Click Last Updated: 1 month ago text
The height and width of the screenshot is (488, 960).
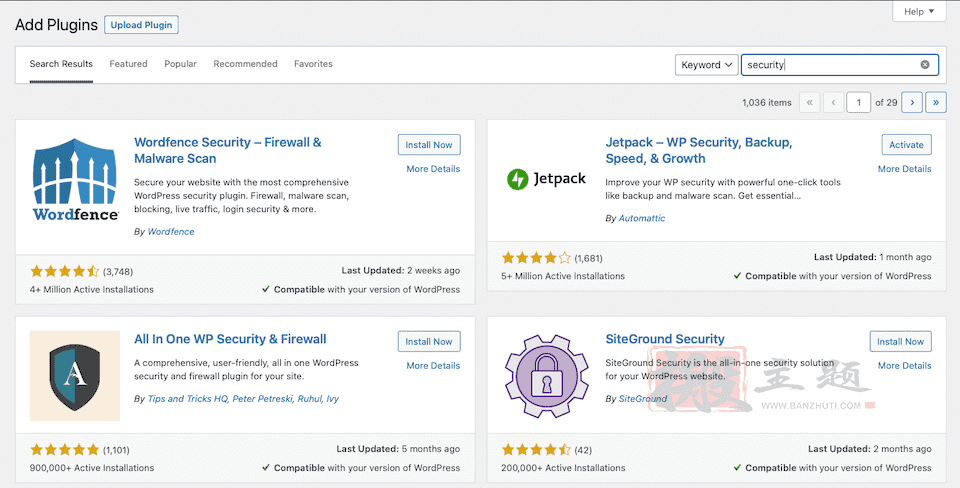(872, 257)
